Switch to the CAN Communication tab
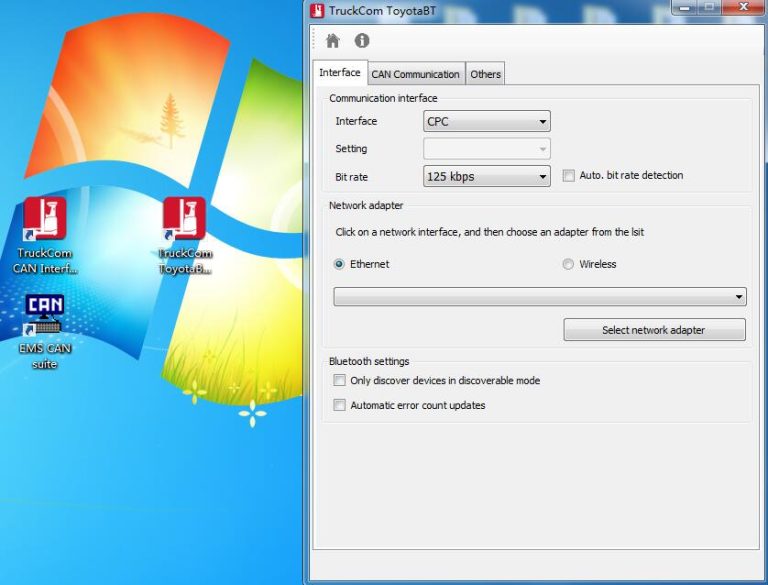768x585 pixels. click(x=415, y=74)
